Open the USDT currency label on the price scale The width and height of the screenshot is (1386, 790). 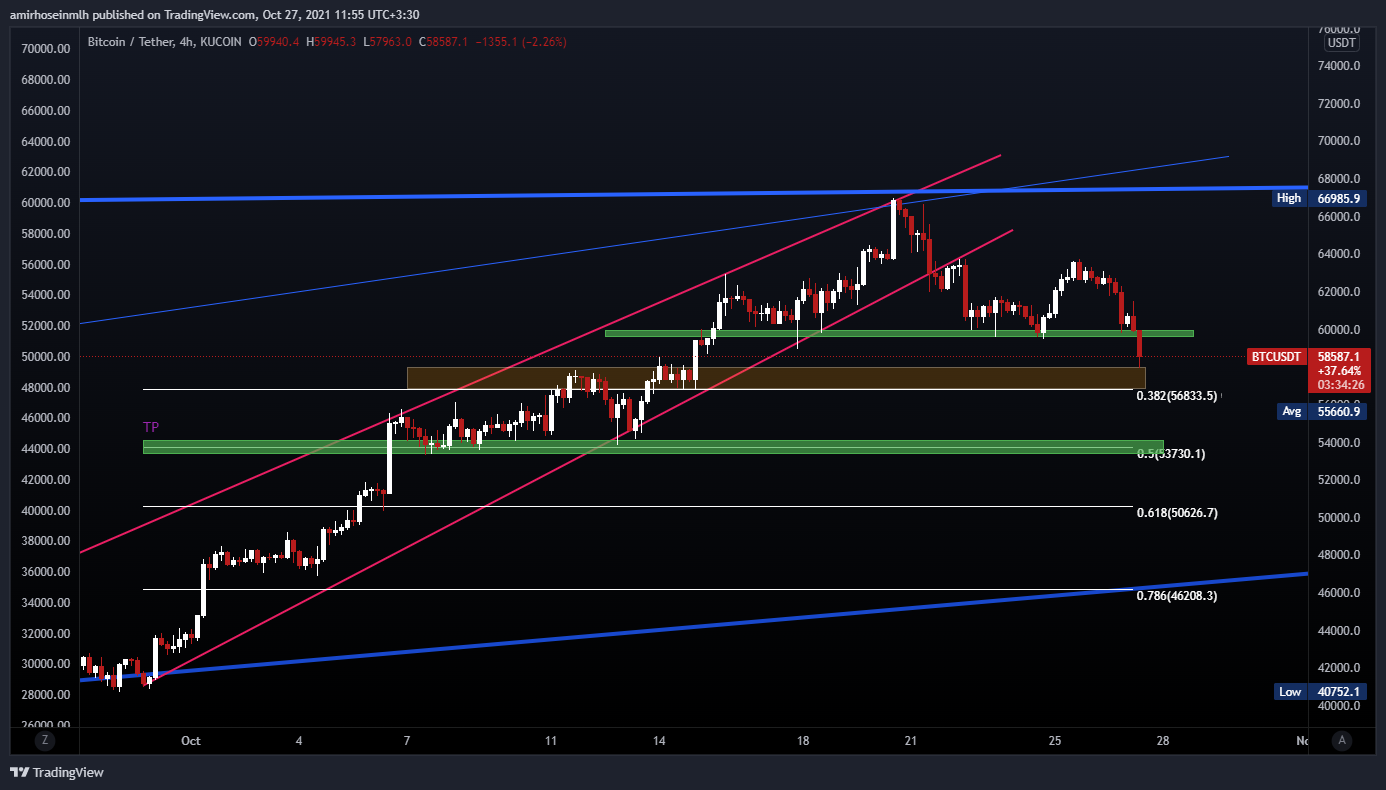point(1341,43)
